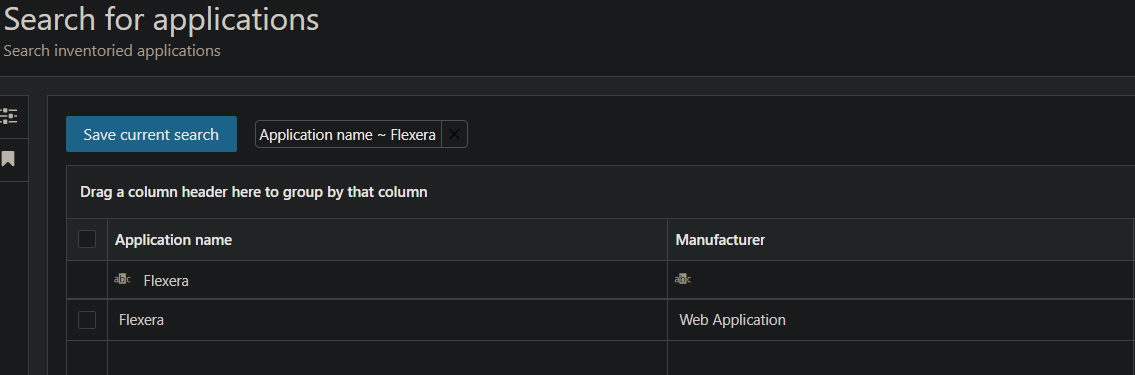This screenshot has height=375, width=1135.
Task: Select the Application name ~ Flexera filter chip
Action: pyautogui.click(x=348, y=134)
